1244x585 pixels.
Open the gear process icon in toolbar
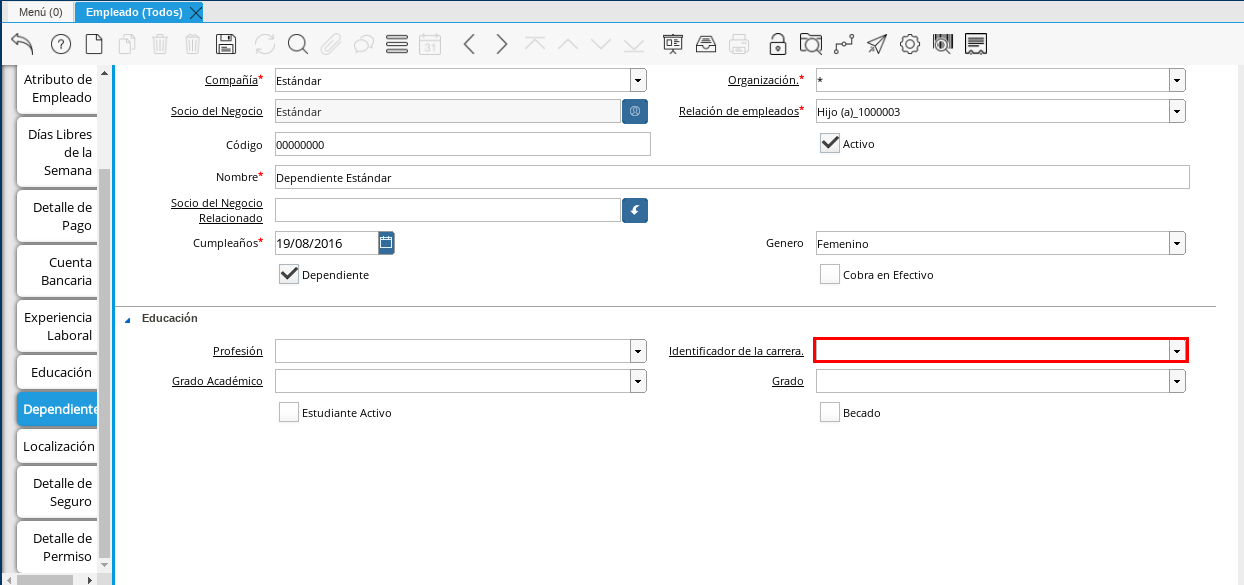tap(909, 44)
